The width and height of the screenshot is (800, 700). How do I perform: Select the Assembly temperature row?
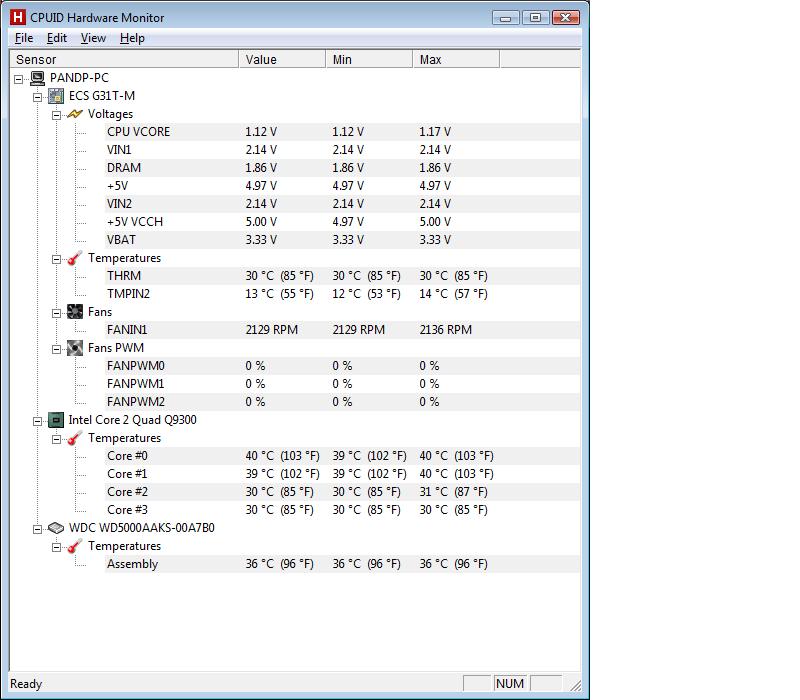pyautogui.click(x=342, y=564)
